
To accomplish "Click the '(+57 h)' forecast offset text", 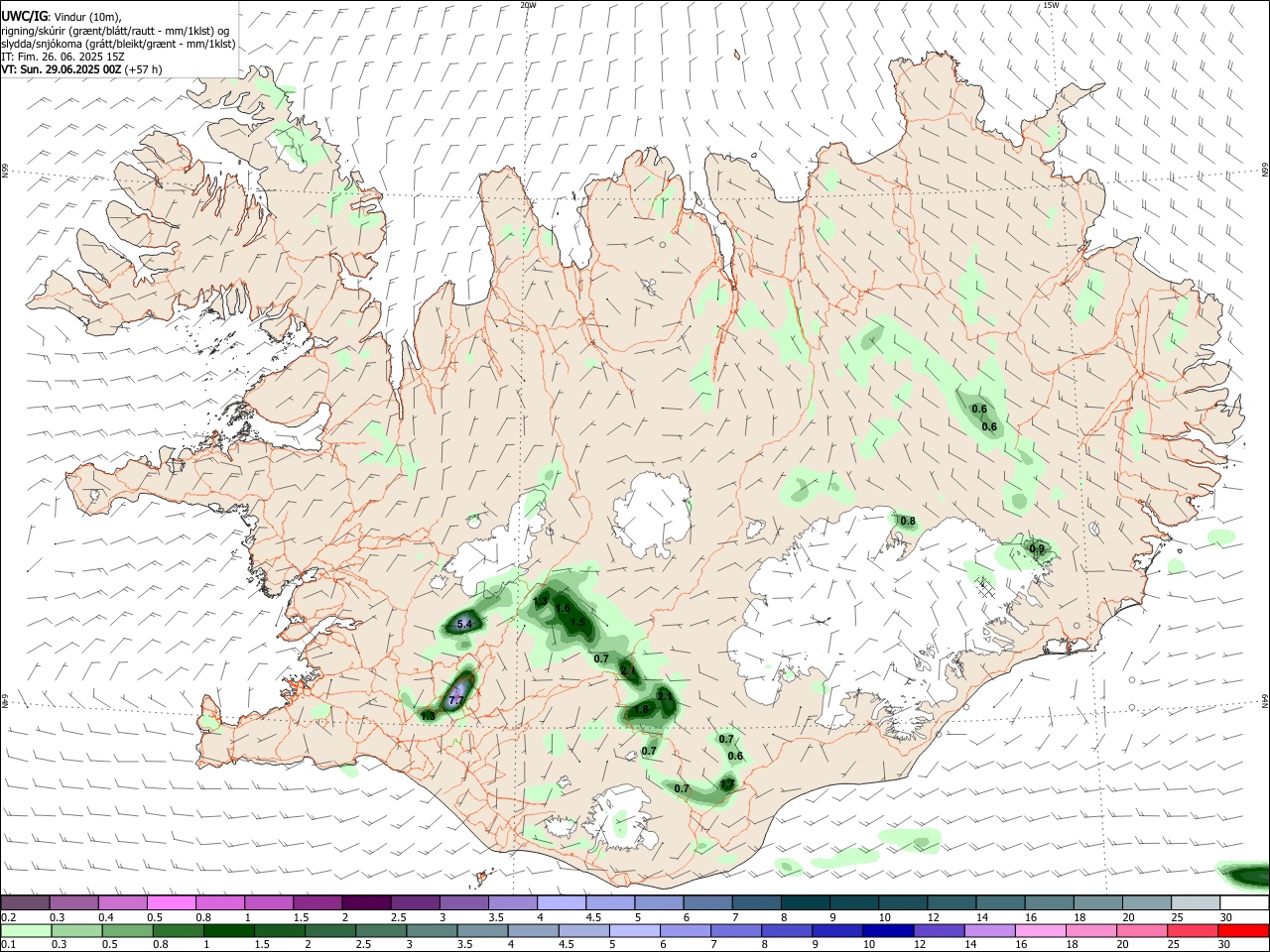I will [144, 69].
